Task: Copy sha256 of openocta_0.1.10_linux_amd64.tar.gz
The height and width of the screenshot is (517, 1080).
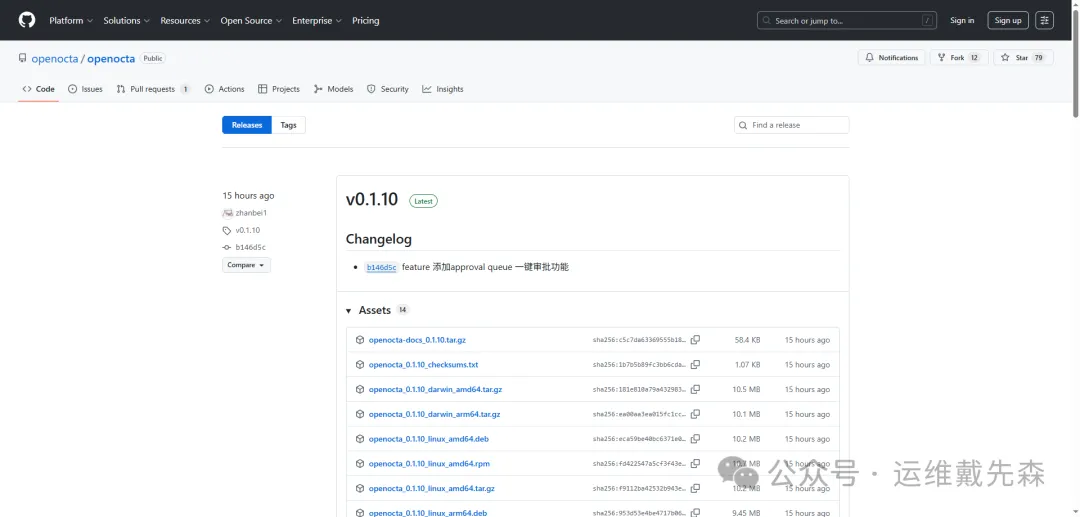Action: (x=696, y=489)
